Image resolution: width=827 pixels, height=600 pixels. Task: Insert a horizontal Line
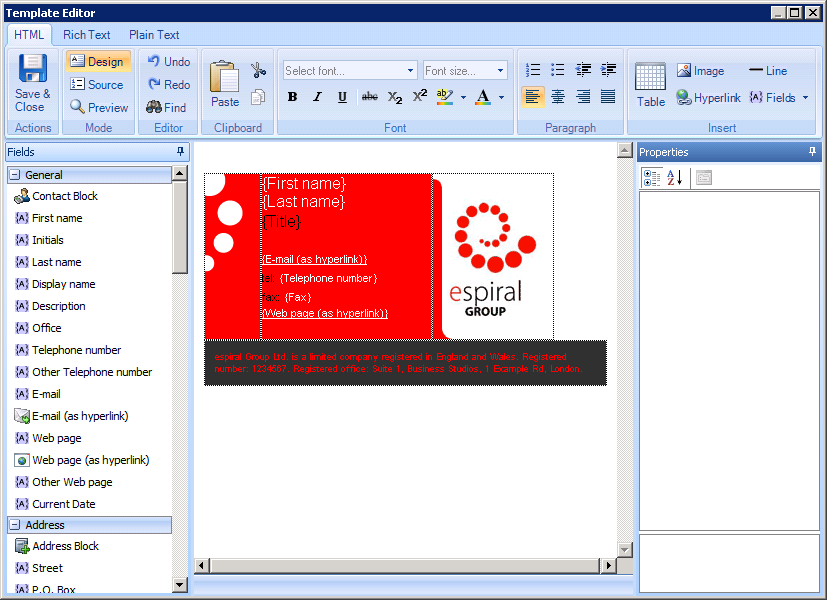pos(768,71)
